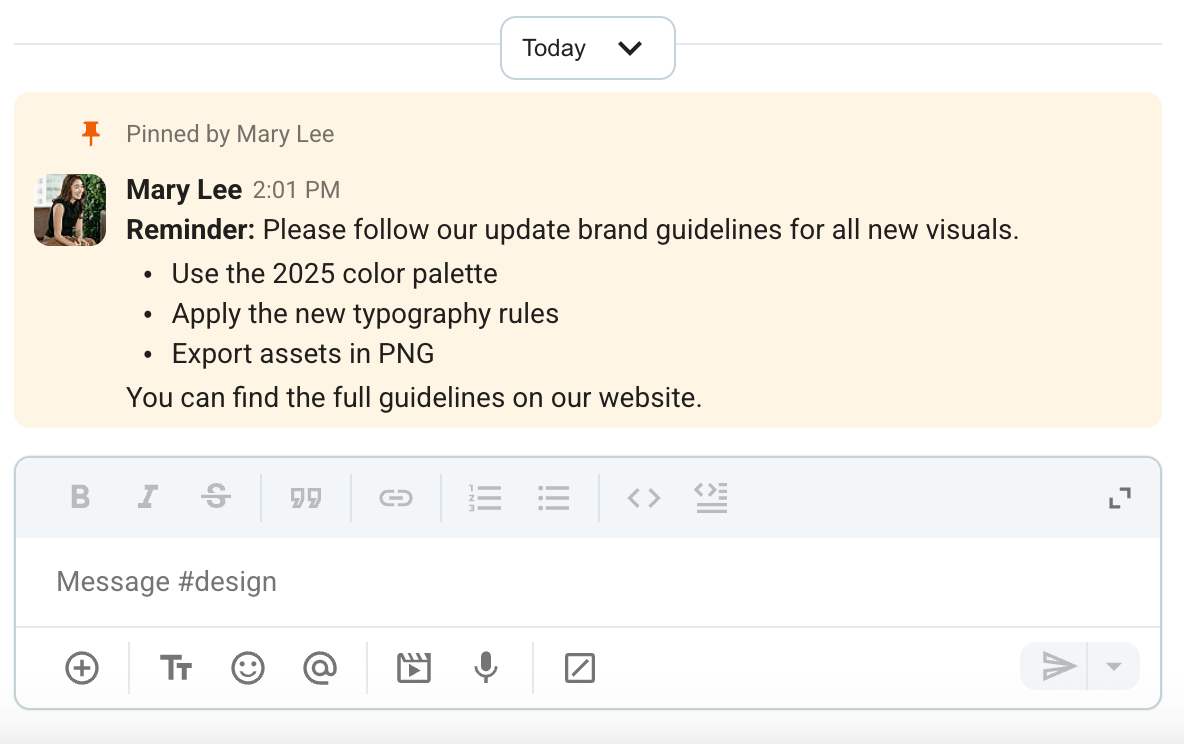Screen dimensions: 1184x744
Task: Mention a user with the @ icon
Action: pyautogui.click(x=320, y=667)
